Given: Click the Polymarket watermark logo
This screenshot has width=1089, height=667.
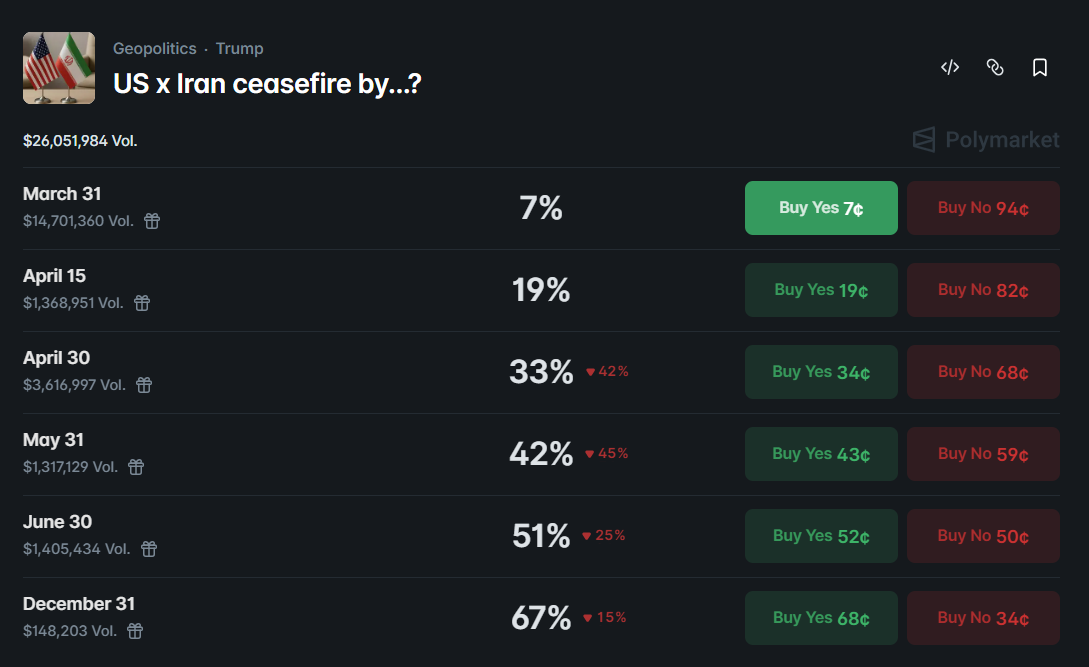Looking at the screenshot, I should click(984, 140).
